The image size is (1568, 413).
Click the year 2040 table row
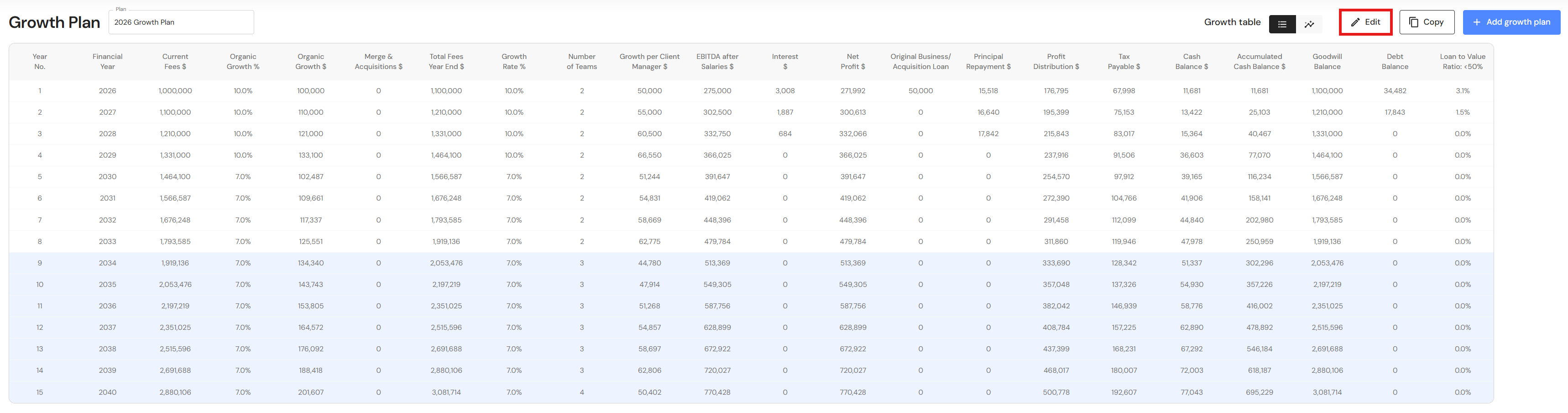(107, 392)
